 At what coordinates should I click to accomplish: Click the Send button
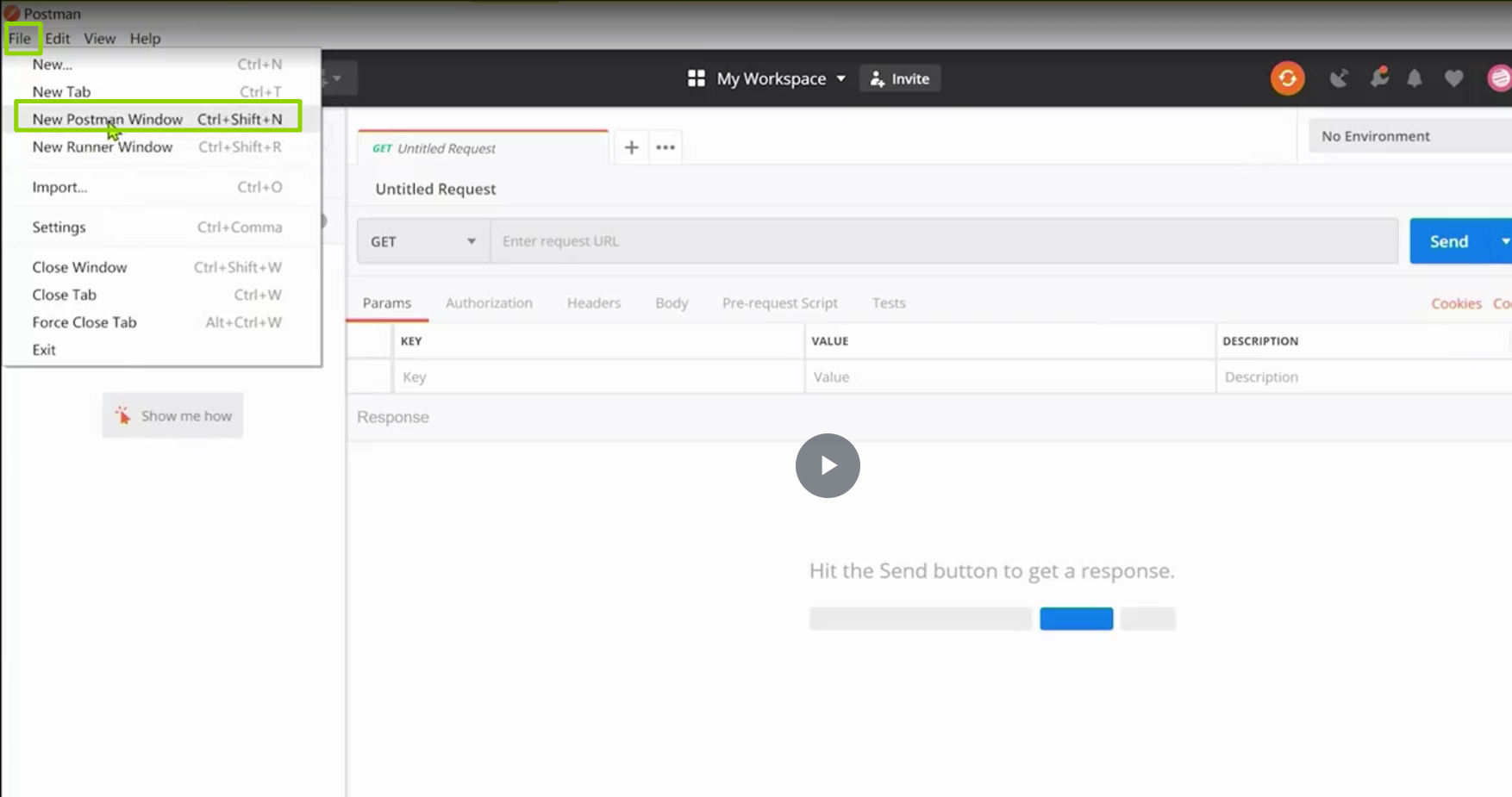coord(1449,242)
